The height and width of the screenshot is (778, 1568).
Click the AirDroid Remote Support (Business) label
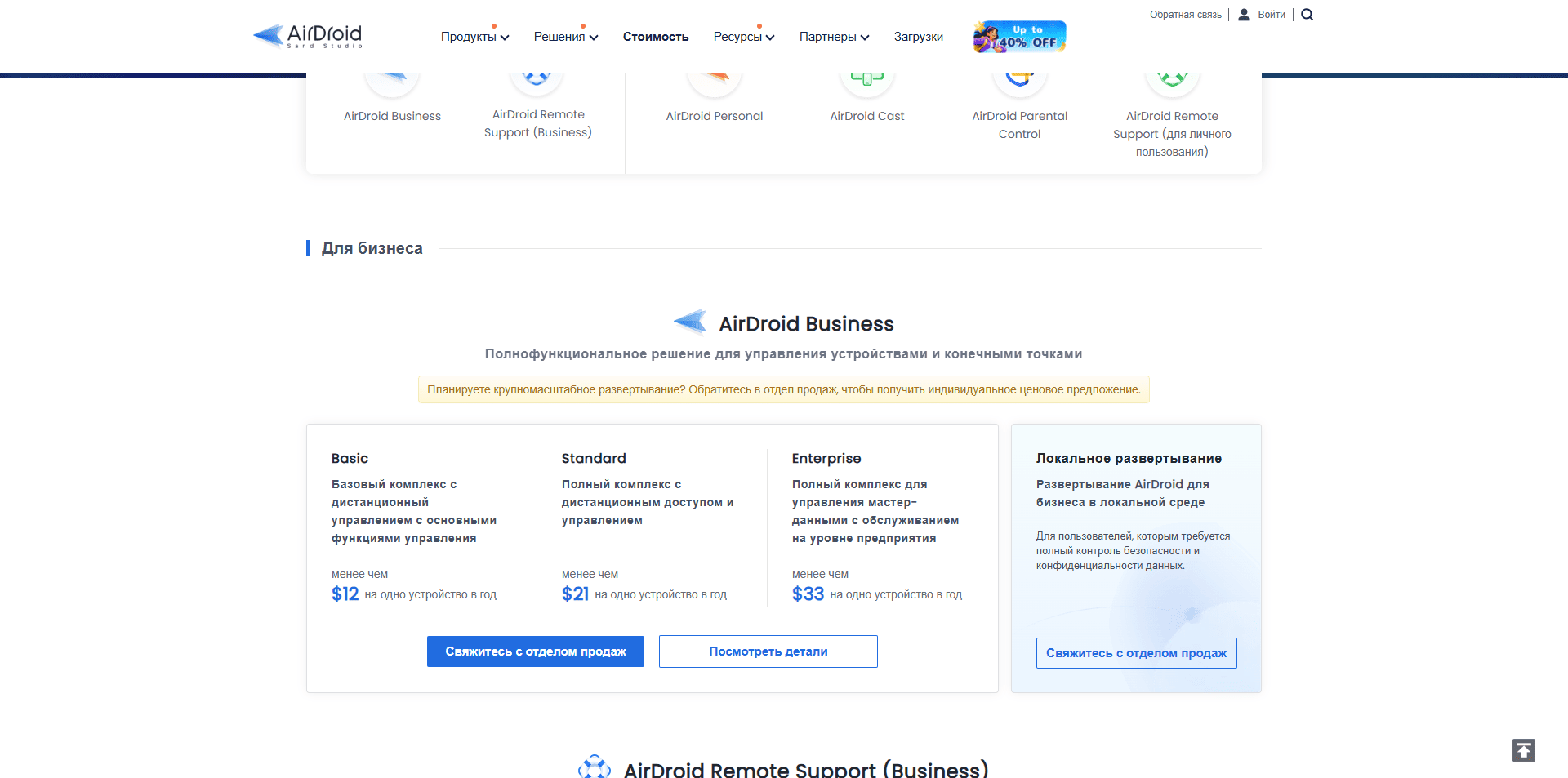click(x=538, y=123)
